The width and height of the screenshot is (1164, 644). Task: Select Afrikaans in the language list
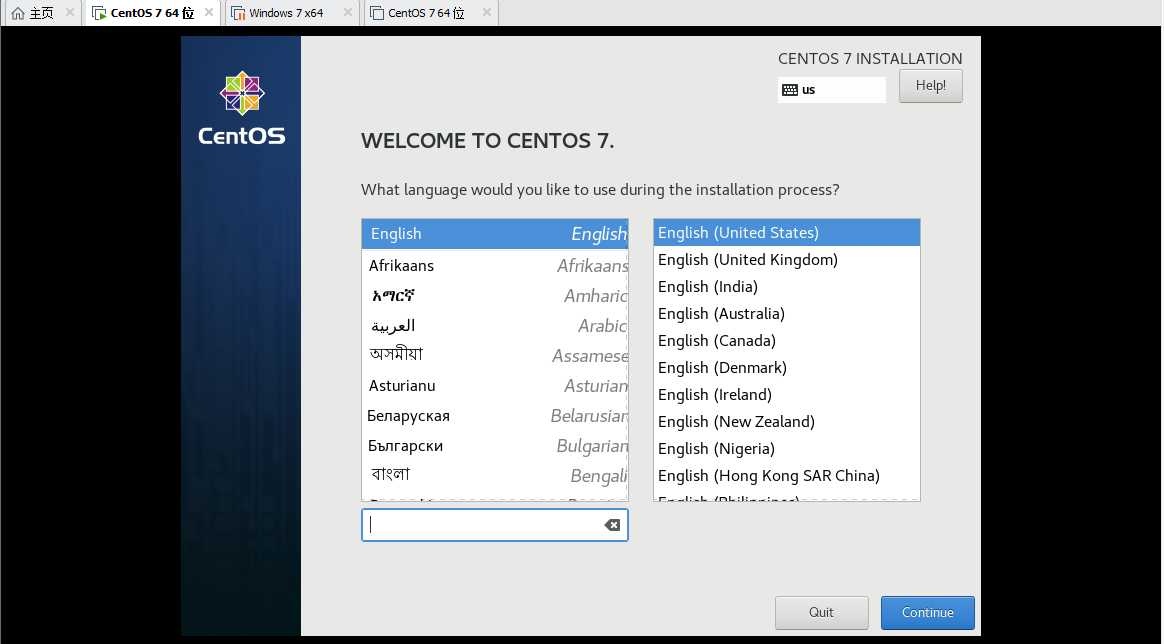pyautogui.click(x=495, y=266)
